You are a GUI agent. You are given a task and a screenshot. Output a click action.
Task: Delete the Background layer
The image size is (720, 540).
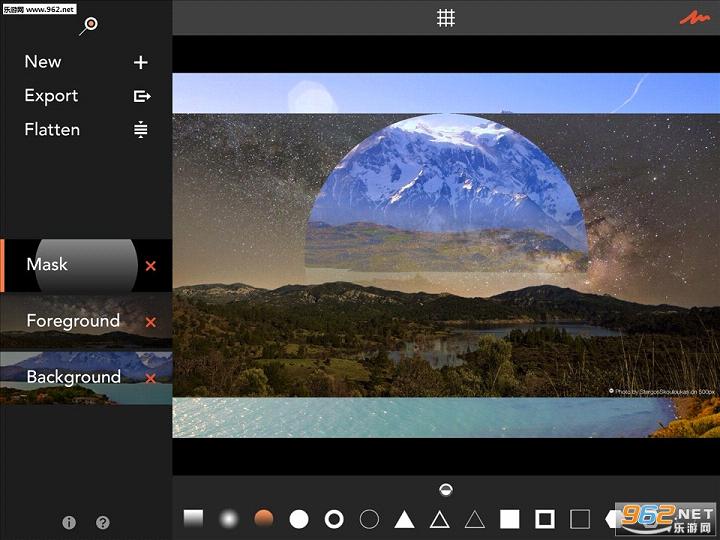(x=151, y=378)
